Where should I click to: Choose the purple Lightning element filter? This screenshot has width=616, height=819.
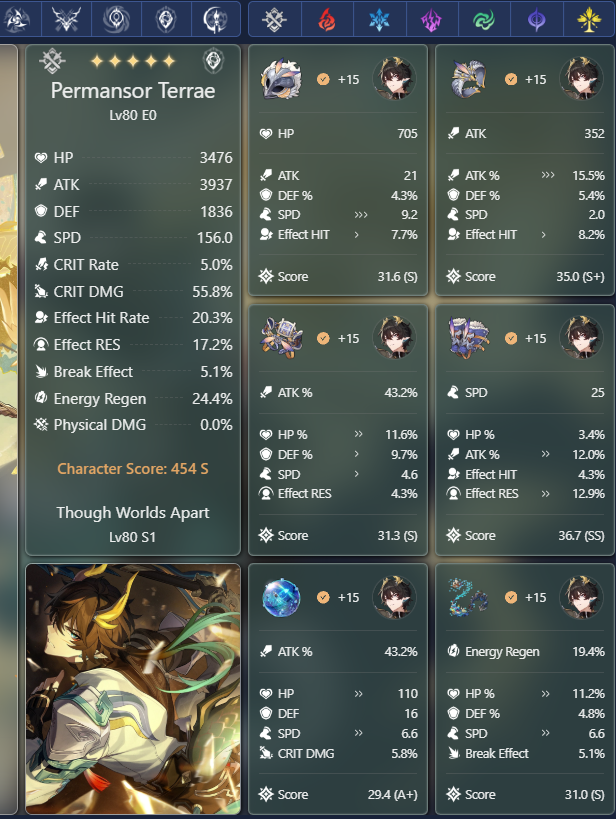point(432,20)
